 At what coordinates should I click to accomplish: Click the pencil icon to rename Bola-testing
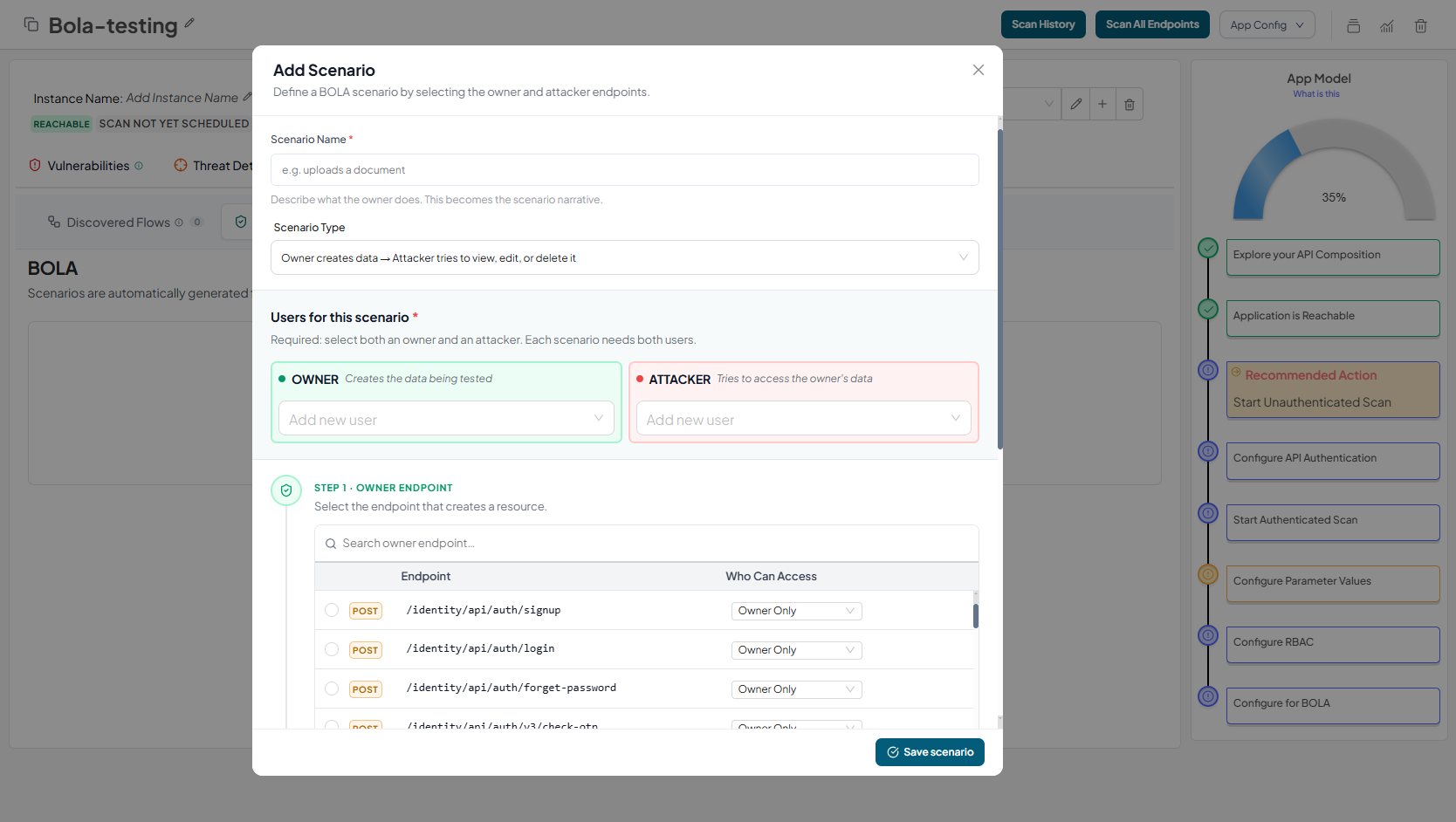tap(189, 24)
